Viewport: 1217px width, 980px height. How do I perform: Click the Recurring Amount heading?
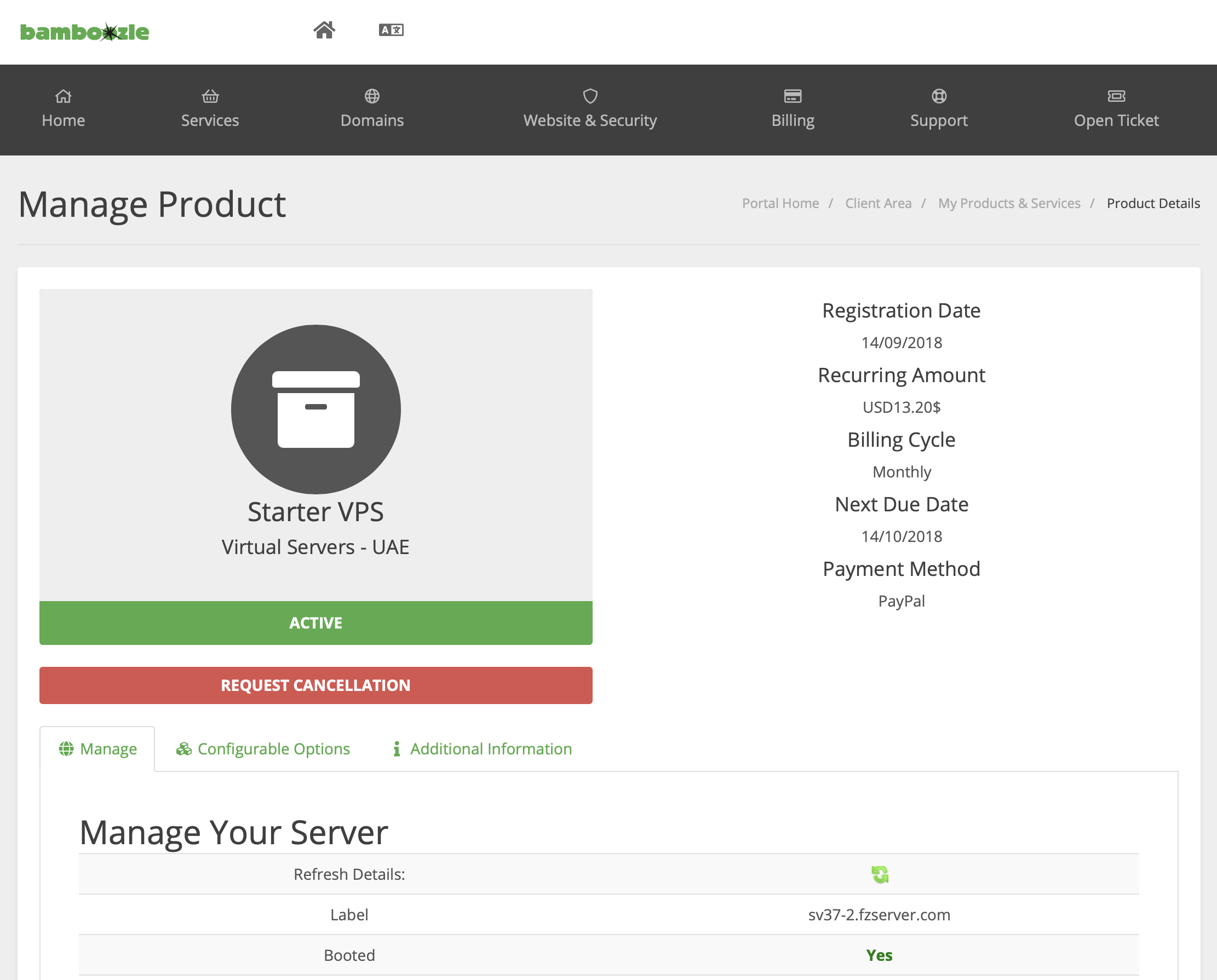(902, 375)
